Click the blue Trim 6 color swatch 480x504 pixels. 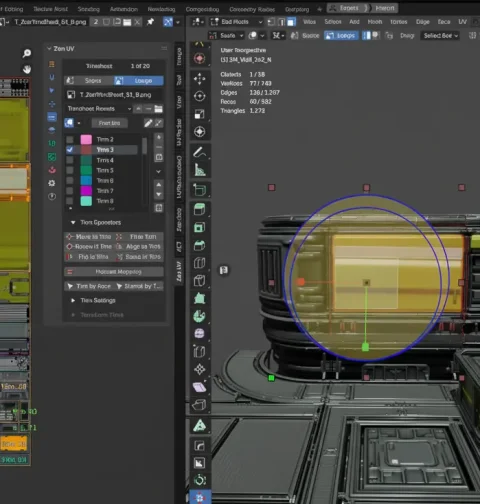(86, 181)
